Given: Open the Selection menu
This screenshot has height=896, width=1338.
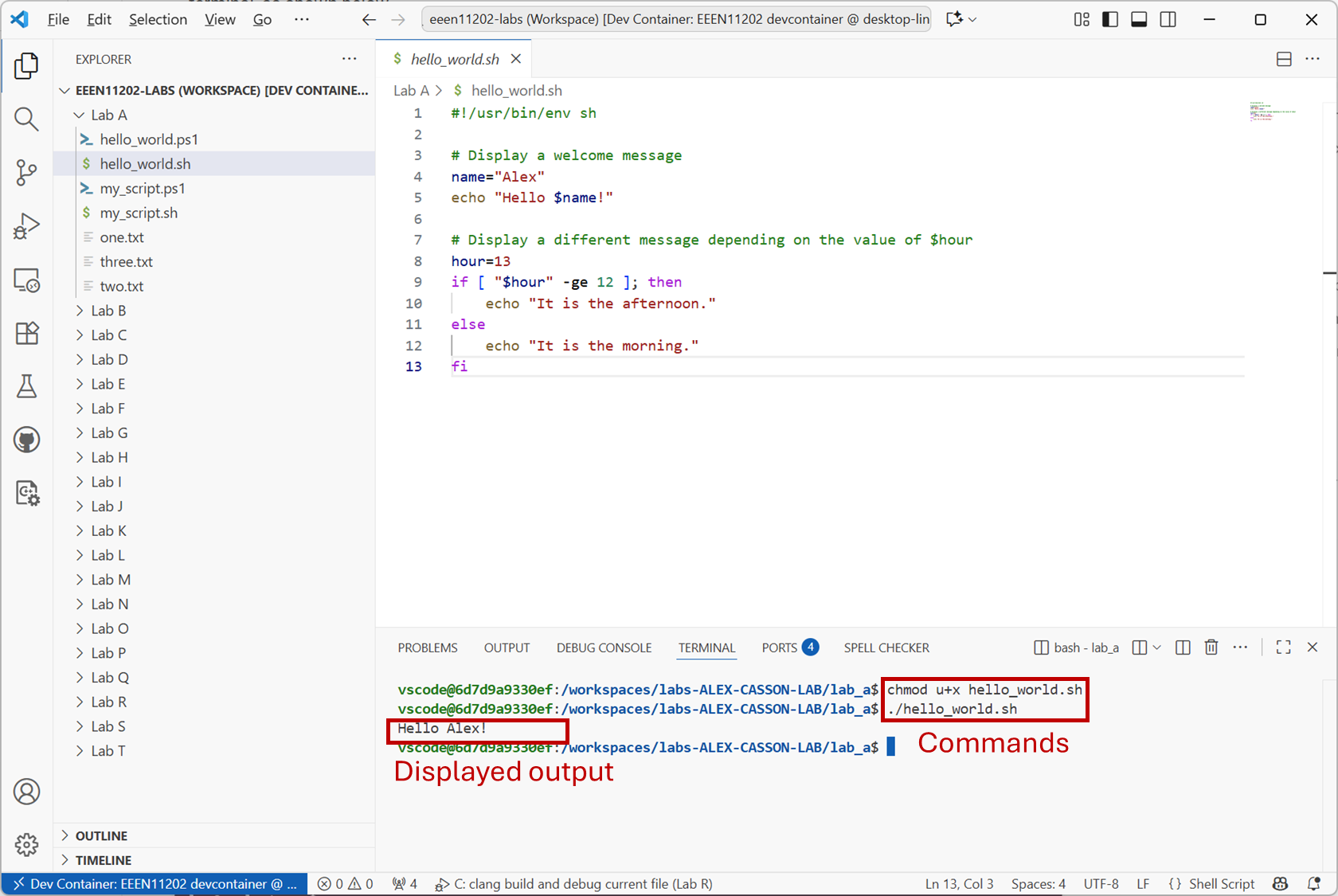Looking at the screenshot, I should (158, 19).
